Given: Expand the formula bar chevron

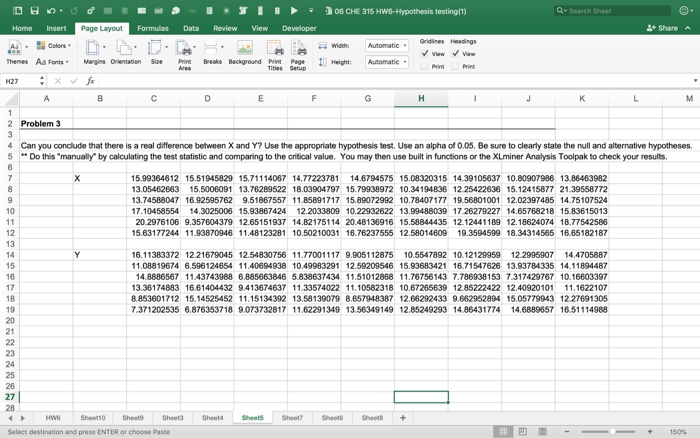Looking at the screenshot, I should pyautogui.click(x=695, y=81).
